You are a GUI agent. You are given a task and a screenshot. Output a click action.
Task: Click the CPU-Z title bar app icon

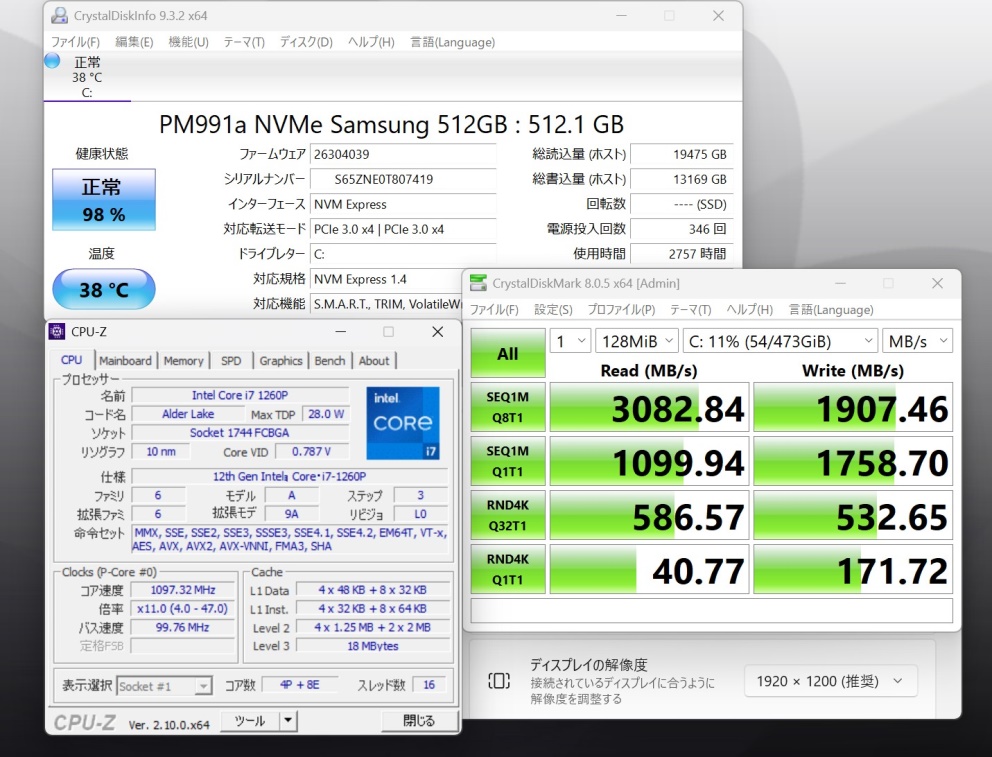57,331
